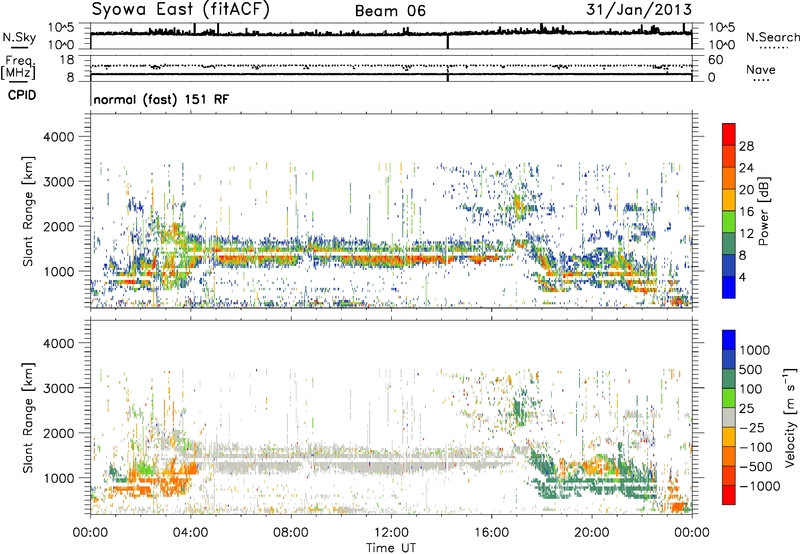Click the 'Syowa East (fitACF)' title text
This screenshot has width=800, height=554.
(181, 10)
